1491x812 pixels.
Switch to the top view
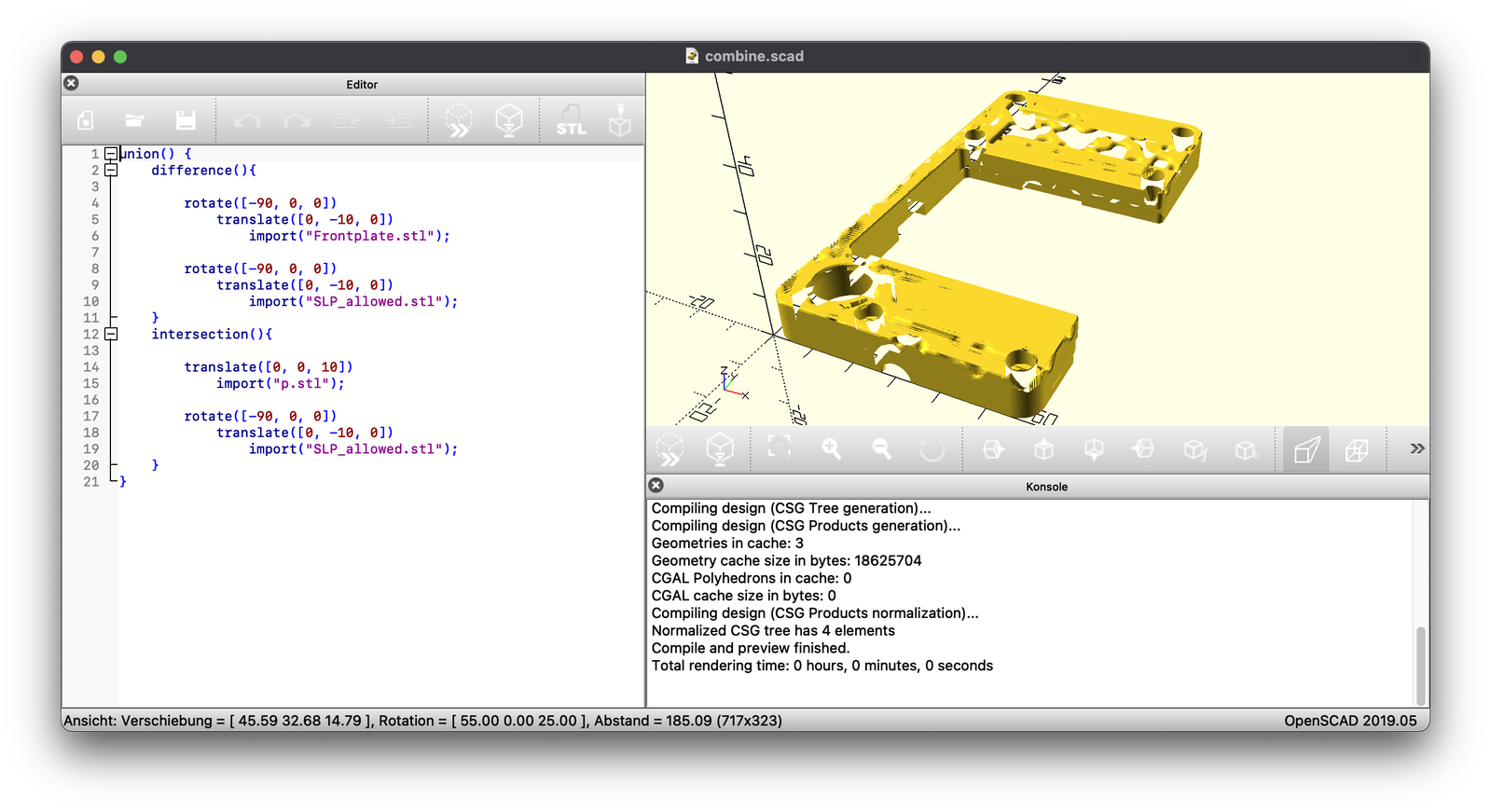[x=1043, y=449]
